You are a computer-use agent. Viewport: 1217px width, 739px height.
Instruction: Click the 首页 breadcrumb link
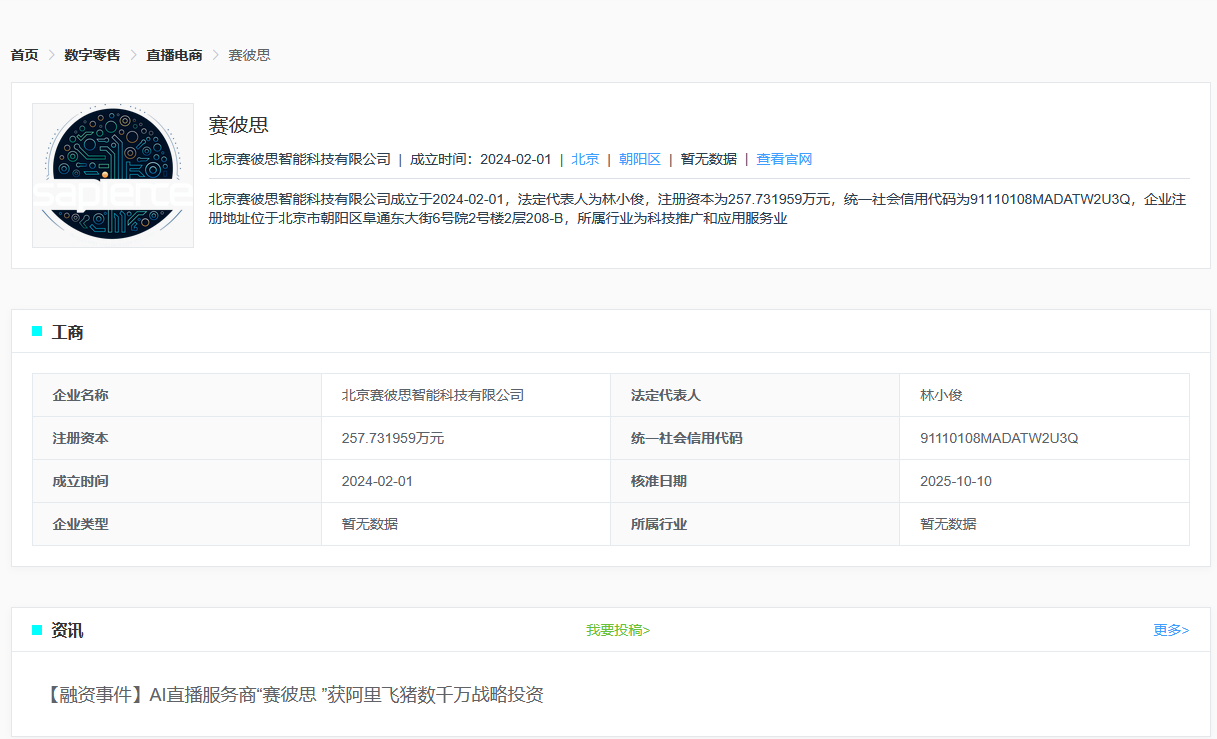coord(25,55)
